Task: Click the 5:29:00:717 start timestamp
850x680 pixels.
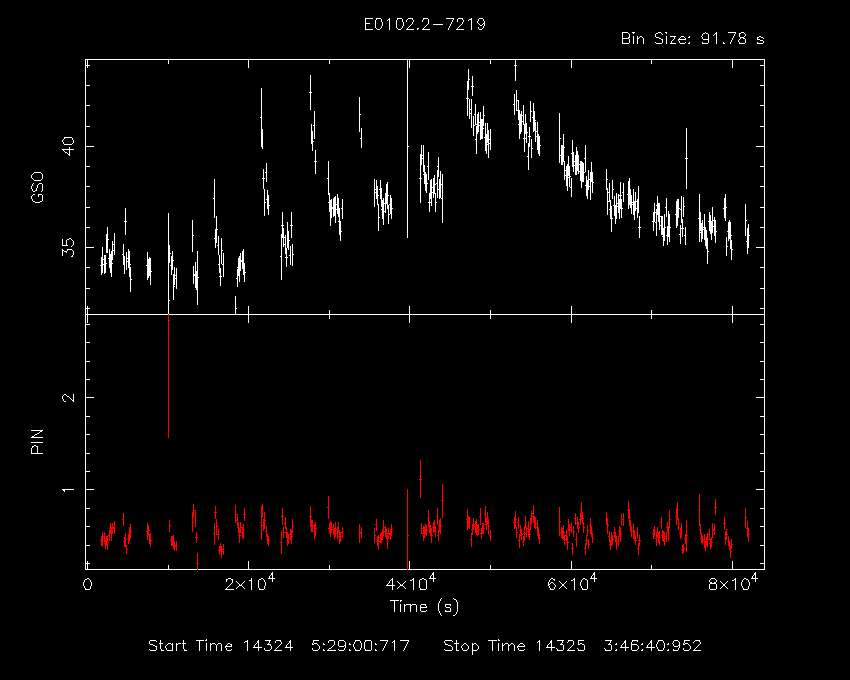Action: click(360, 646)
